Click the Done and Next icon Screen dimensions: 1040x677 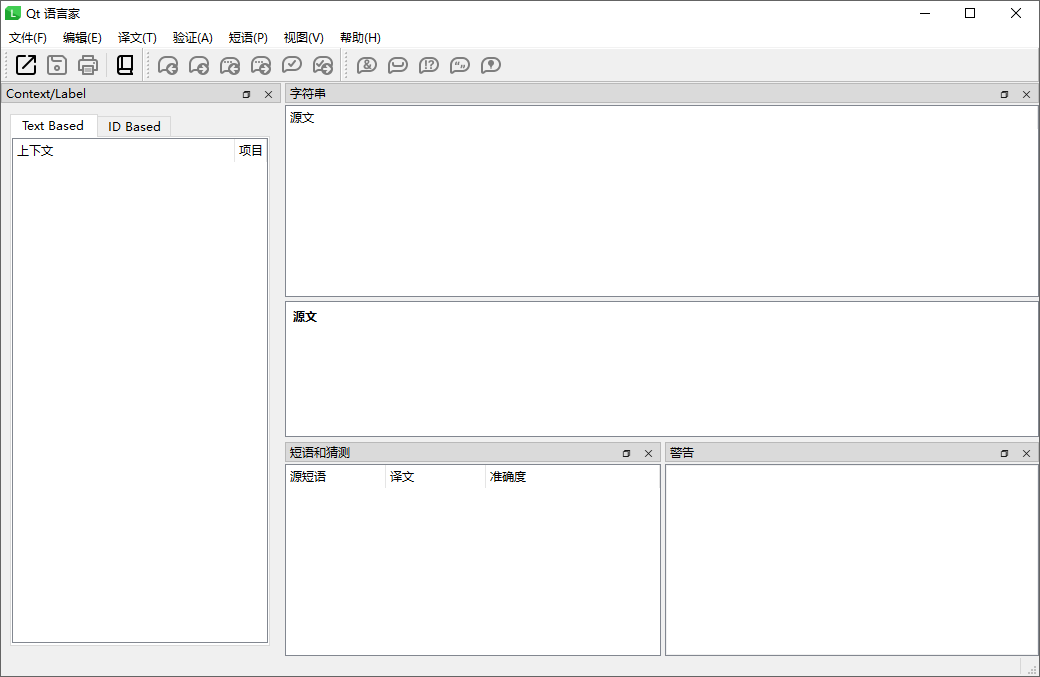[x=323, y=65]
